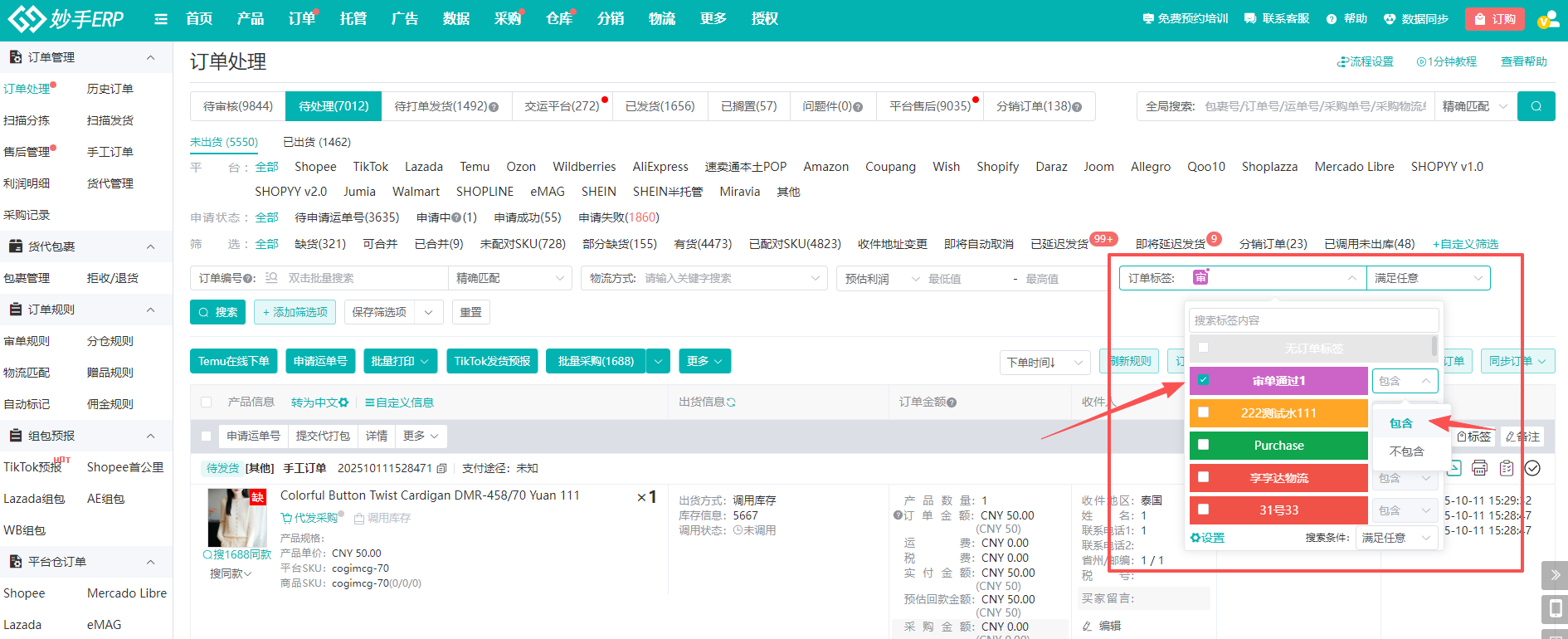Viewport: 1568px width, 639px height.
Task: Click the 搜索标签内容 search field
Action: 1312,320
